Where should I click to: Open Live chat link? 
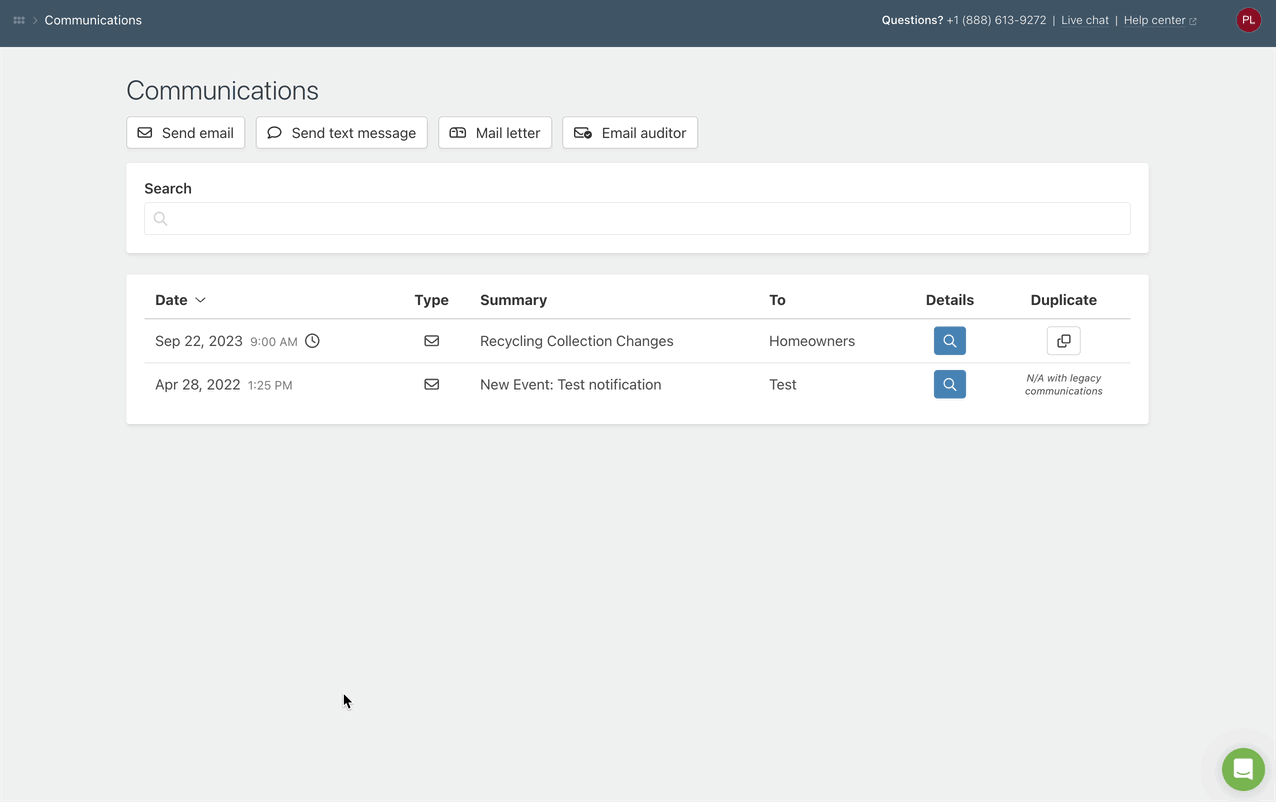1084,20
